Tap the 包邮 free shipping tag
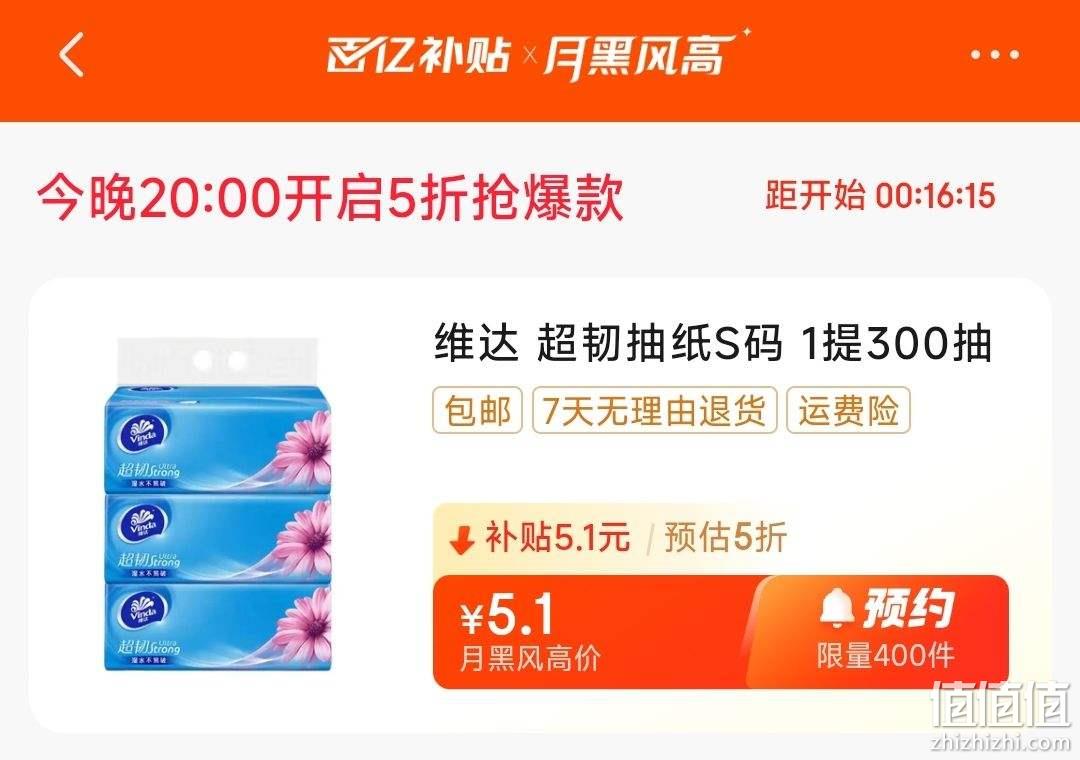 [477, 411]
